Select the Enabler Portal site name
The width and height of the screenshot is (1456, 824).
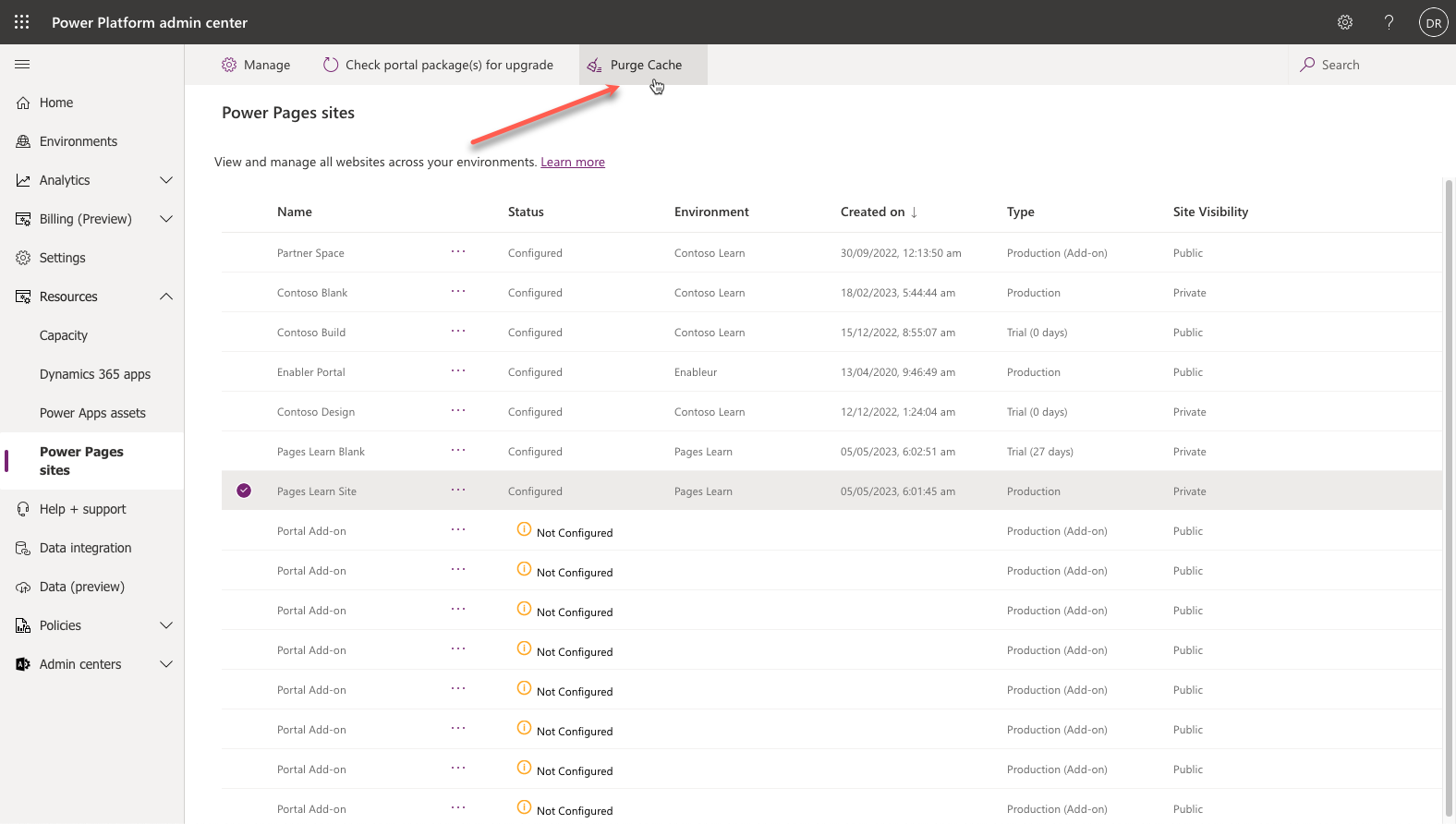pyautogui.click(x=311, y=372)
